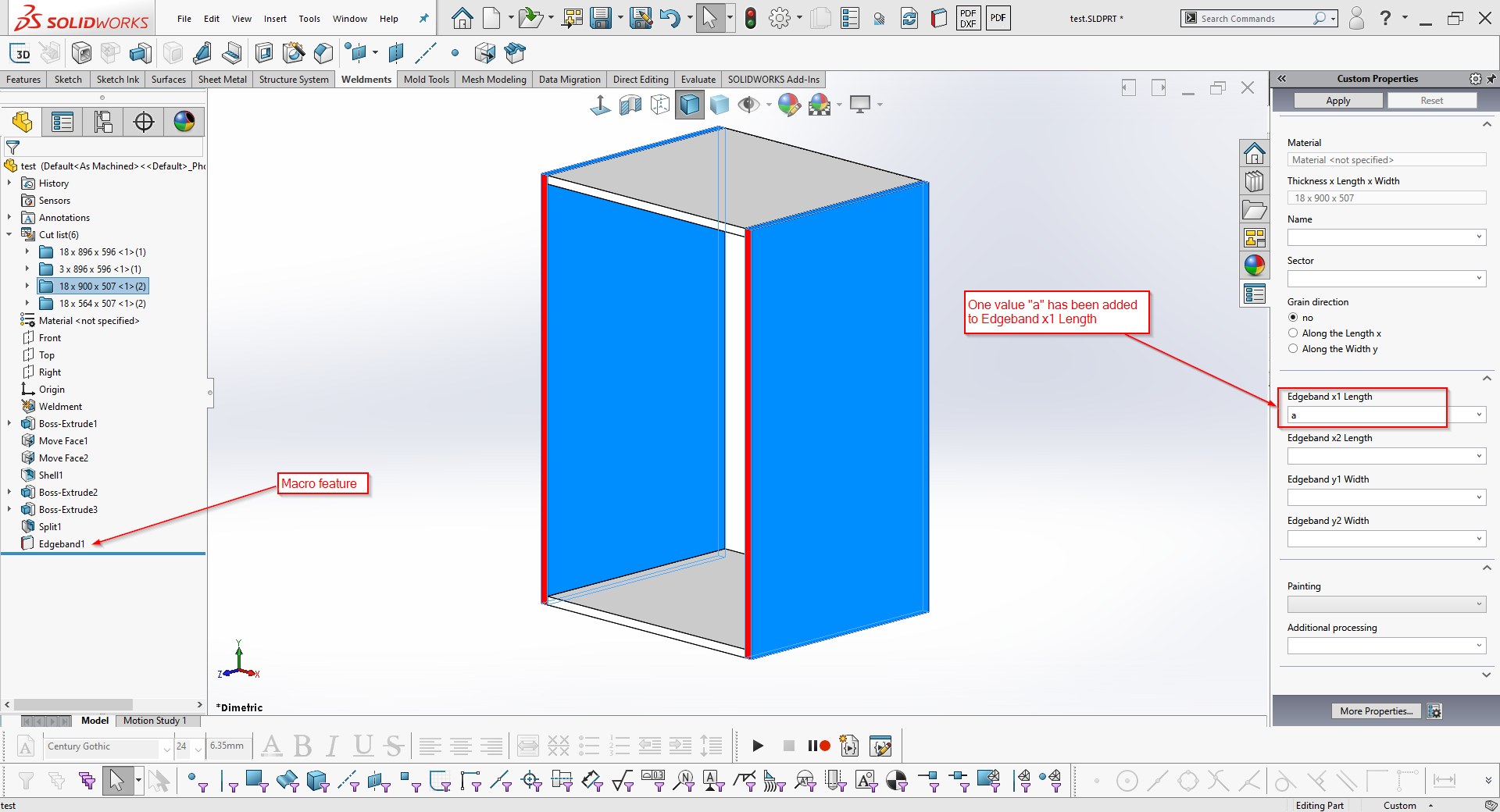Switch to the Sheet Metal tab

[x=223, y=80]
